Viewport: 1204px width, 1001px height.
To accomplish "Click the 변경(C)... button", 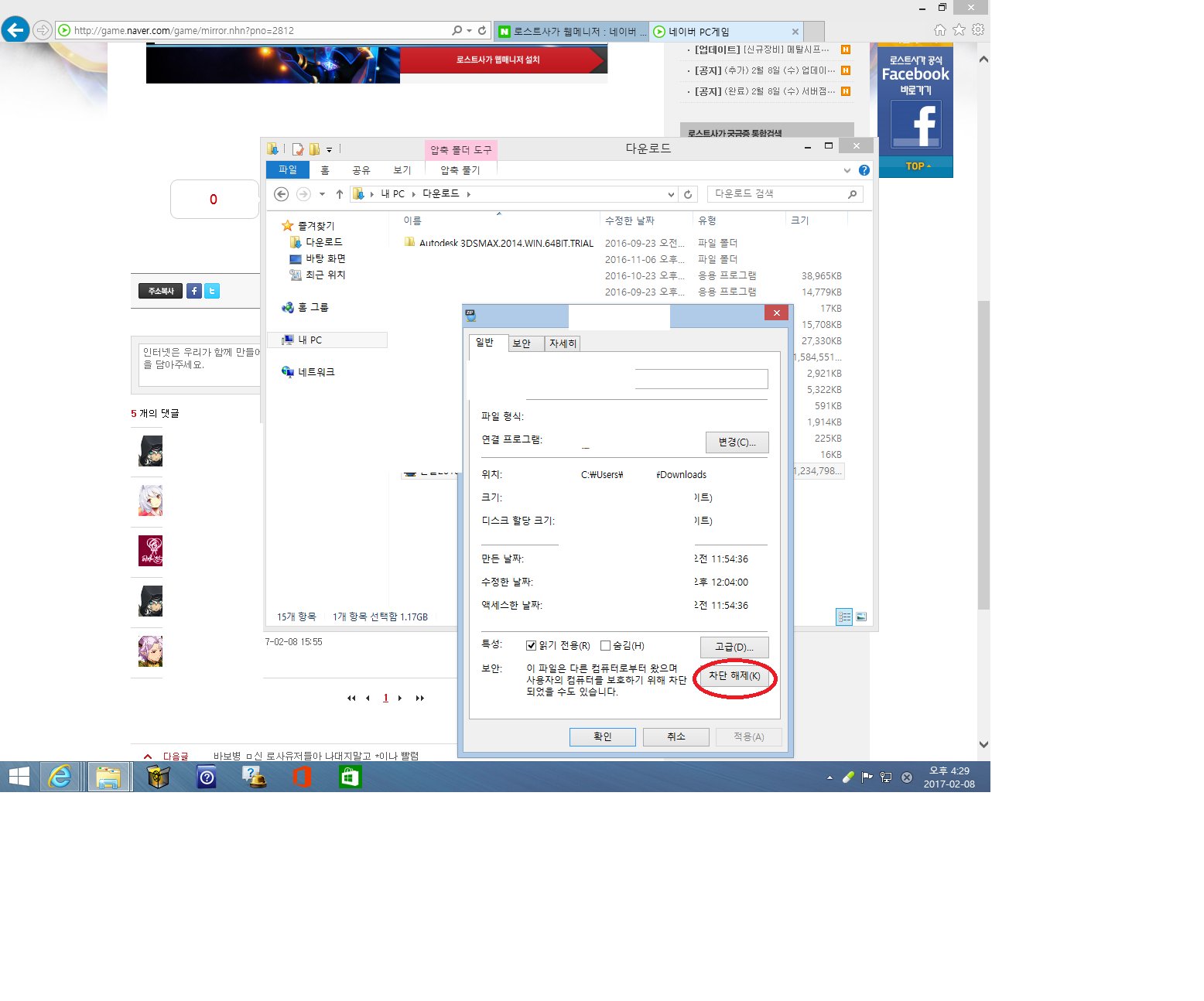I will click(x=737, y=442).
